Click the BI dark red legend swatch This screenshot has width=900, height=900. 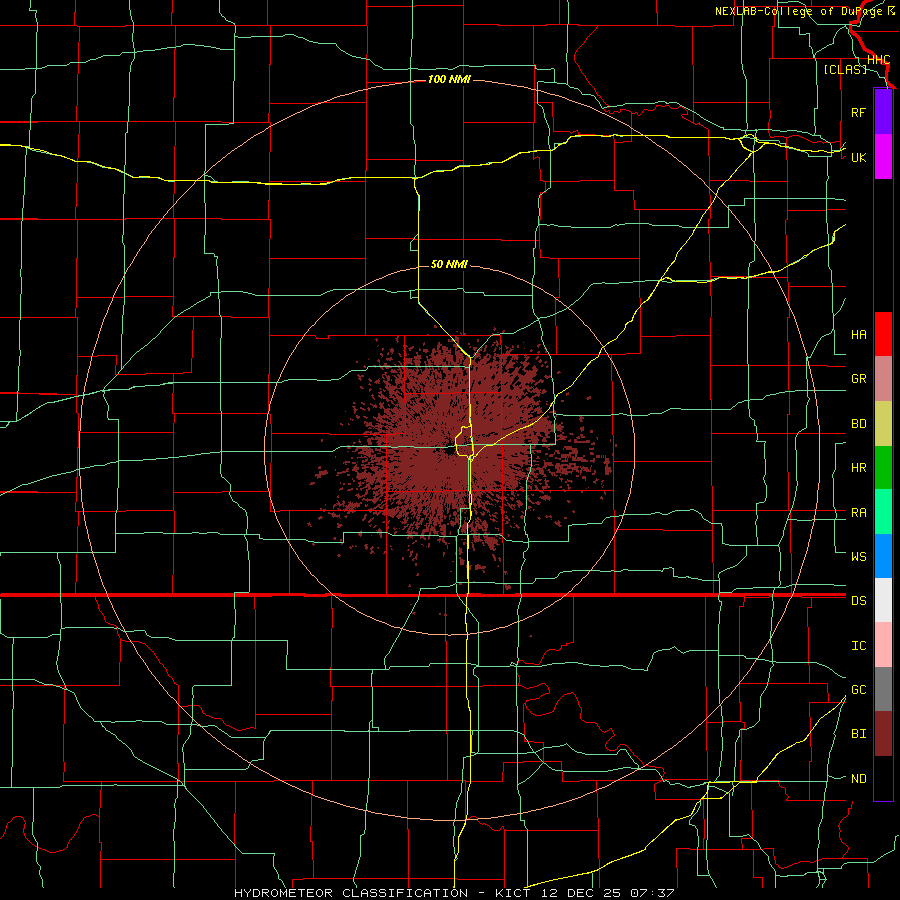[883, 734]
